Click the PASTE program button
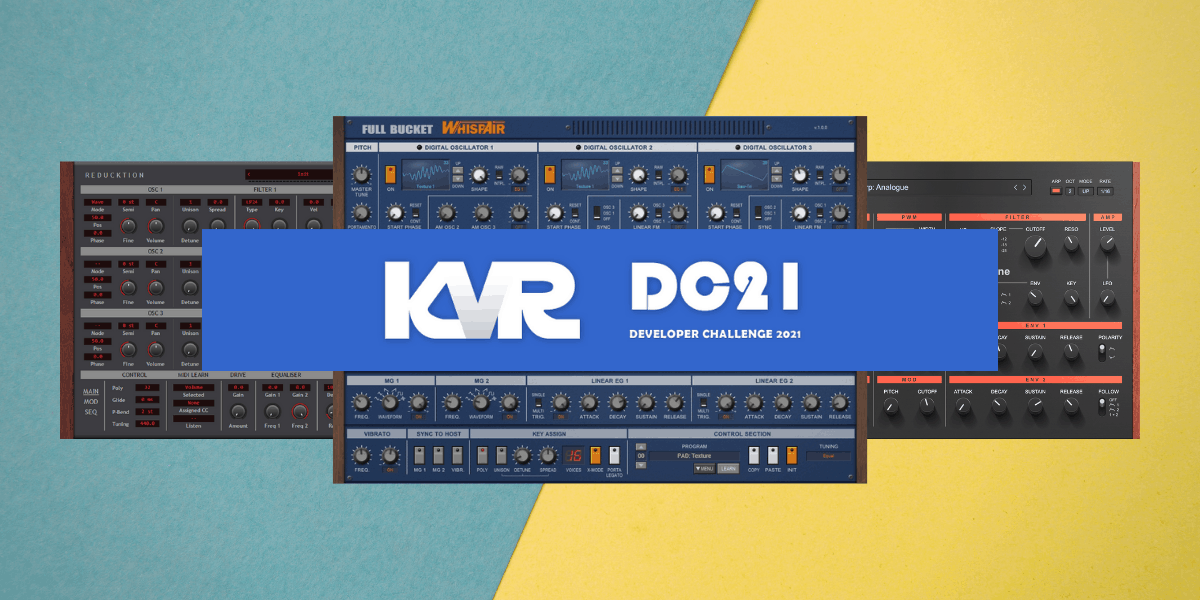 click(773, 455)
